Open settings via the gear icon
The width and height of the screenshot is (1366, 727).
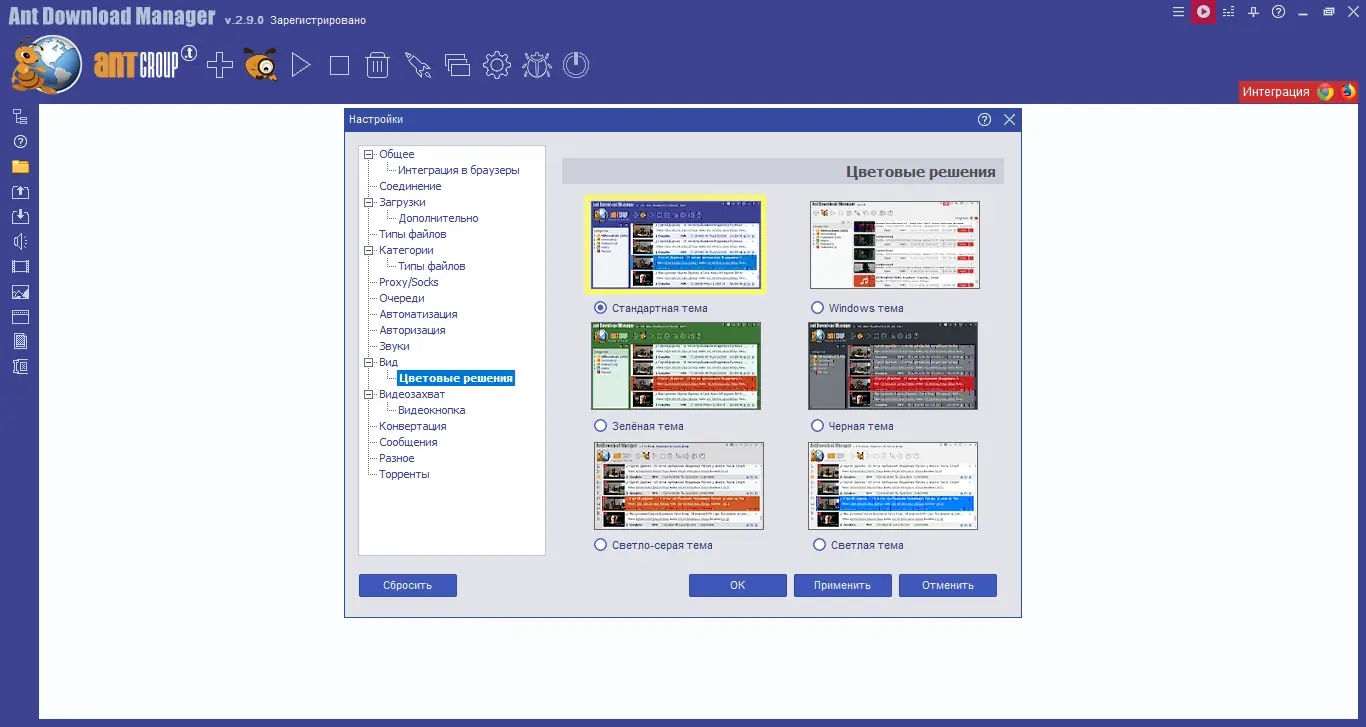pyautogui.click(x=496, y=64)
